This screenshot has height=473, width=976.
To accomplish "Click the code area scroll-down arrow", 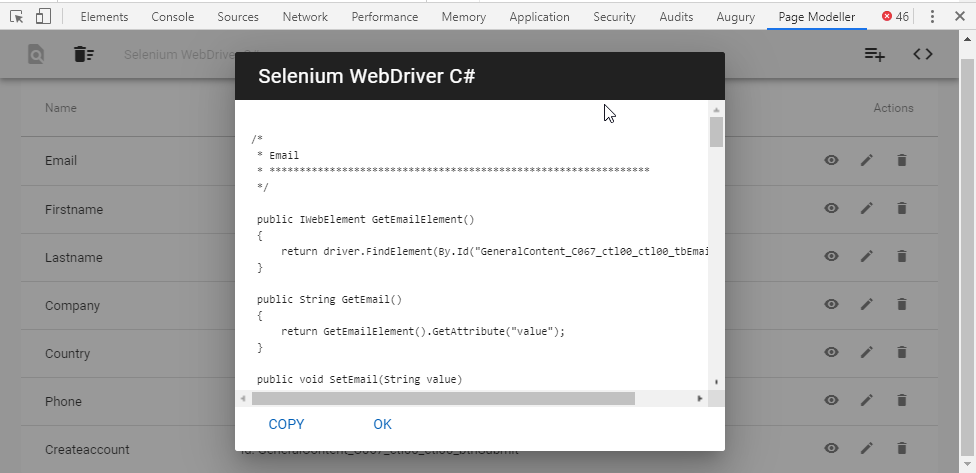I will [716, 382].
